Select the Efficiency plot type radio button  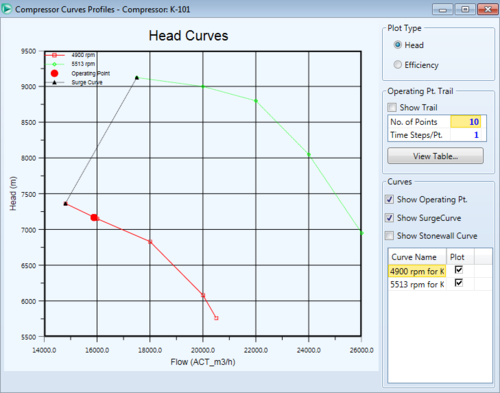(397, 65)
